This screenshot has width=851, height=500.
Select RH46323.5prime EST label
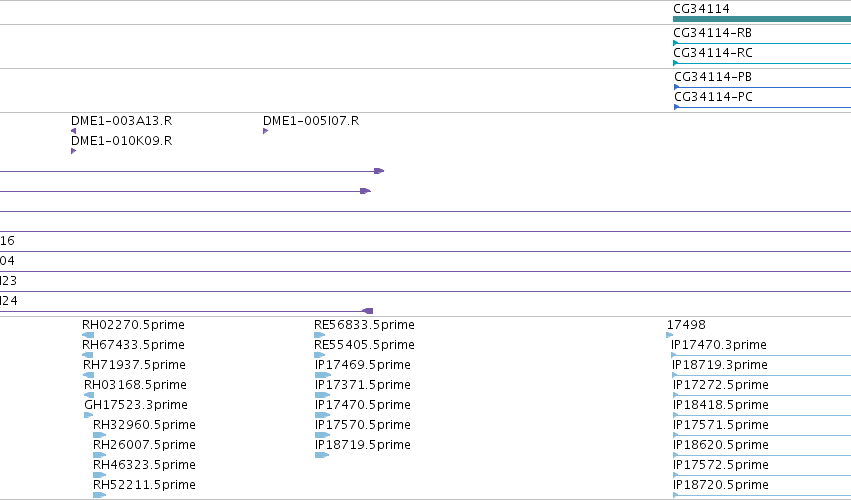pyautogui.click(x=144, y=466)
